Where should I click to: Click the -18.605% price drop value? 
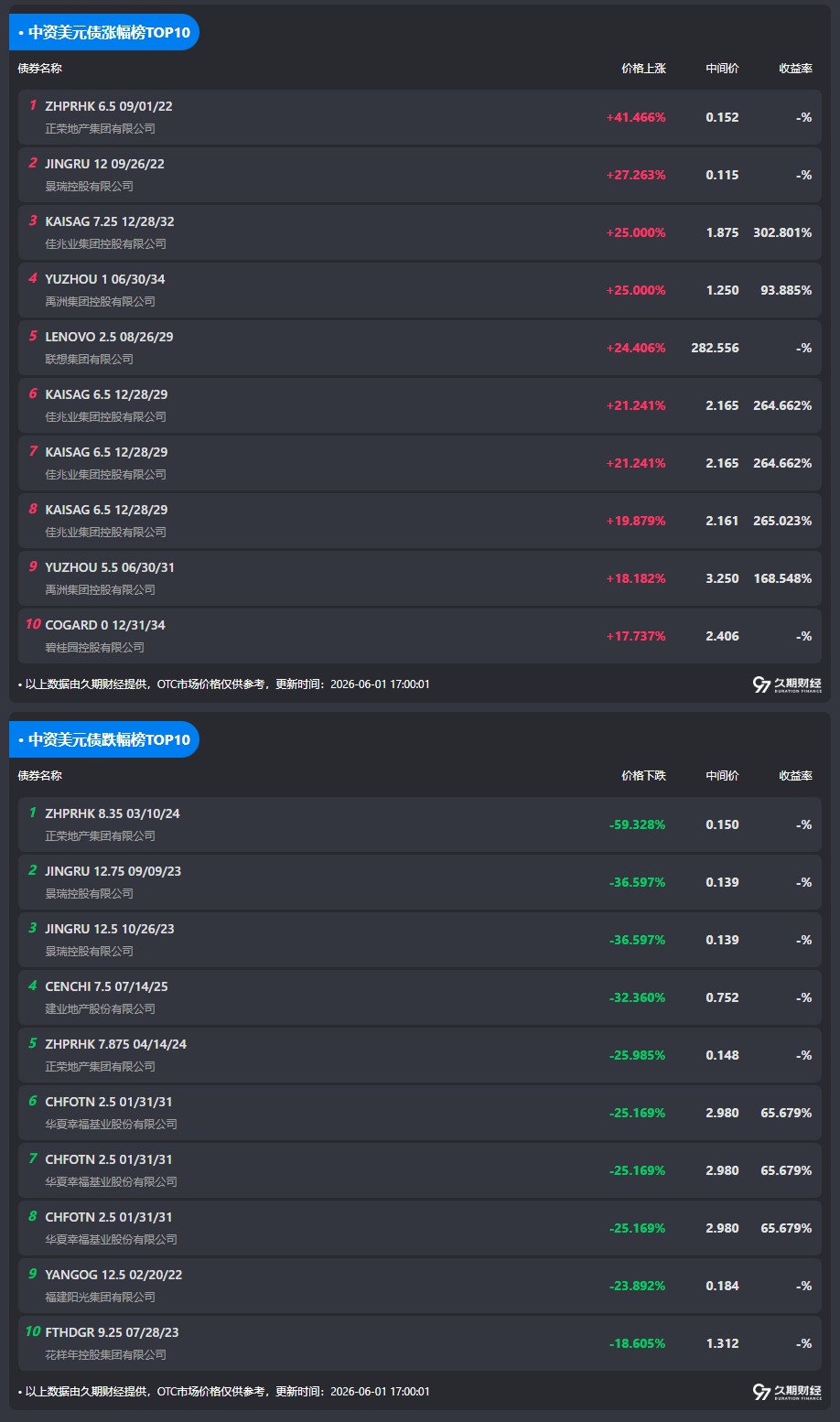click(638, 1344)
